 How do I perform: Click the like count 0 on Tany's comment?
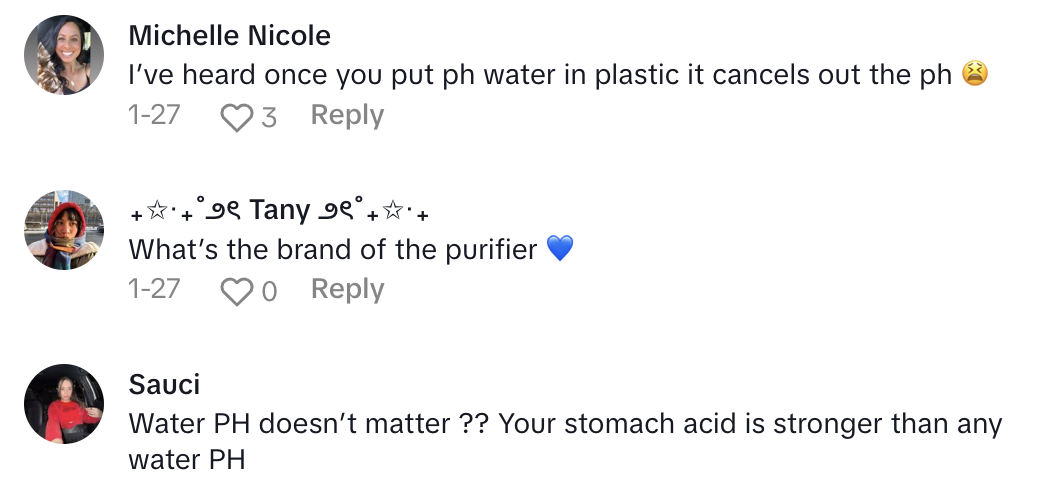[x=269, y=291]
